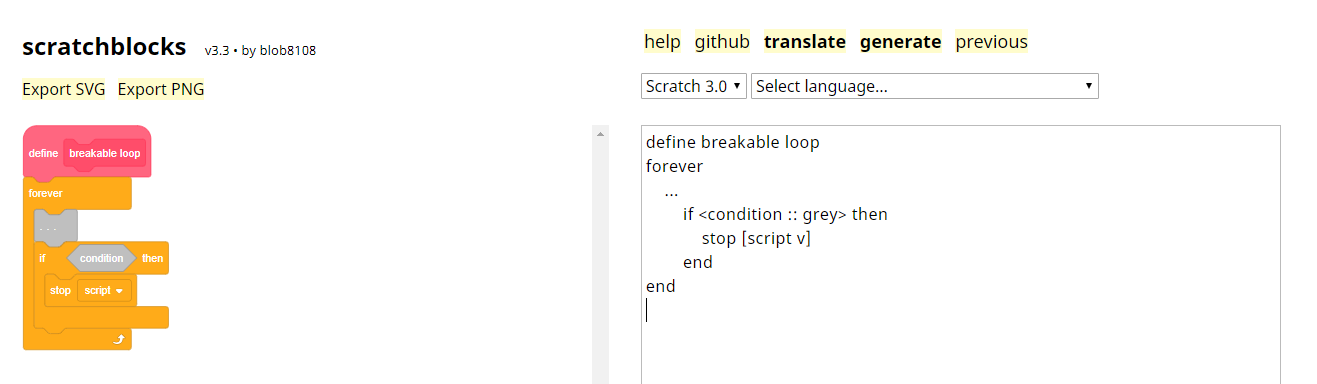Viewport: 1317px width, 384px height.
Task: Click the grey ellipsis placeholder block
Action: coord(55,227)
